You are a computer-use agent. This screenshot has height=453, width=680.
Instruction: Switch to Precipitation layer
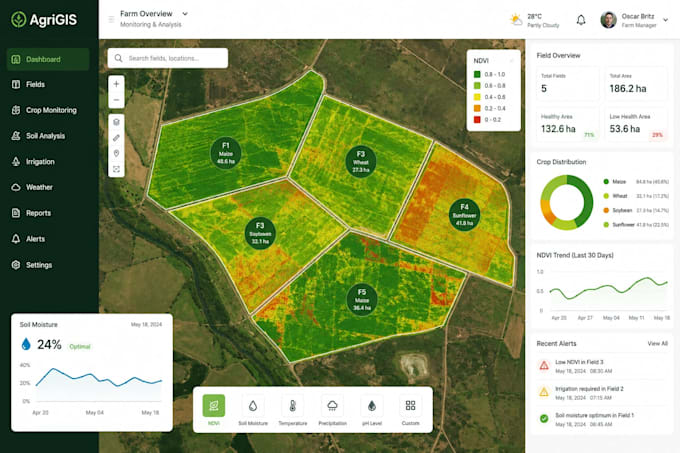tap(333, 410)
